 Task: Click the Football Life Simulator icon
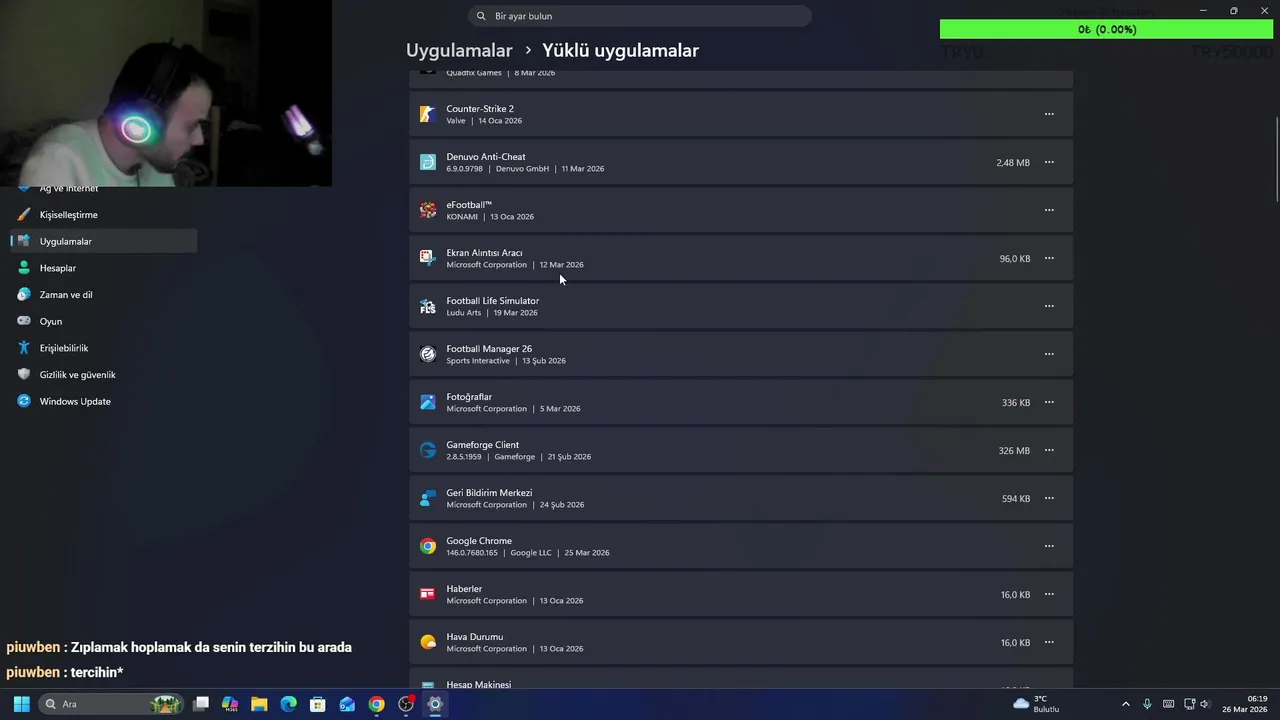[x=428, y=306]
